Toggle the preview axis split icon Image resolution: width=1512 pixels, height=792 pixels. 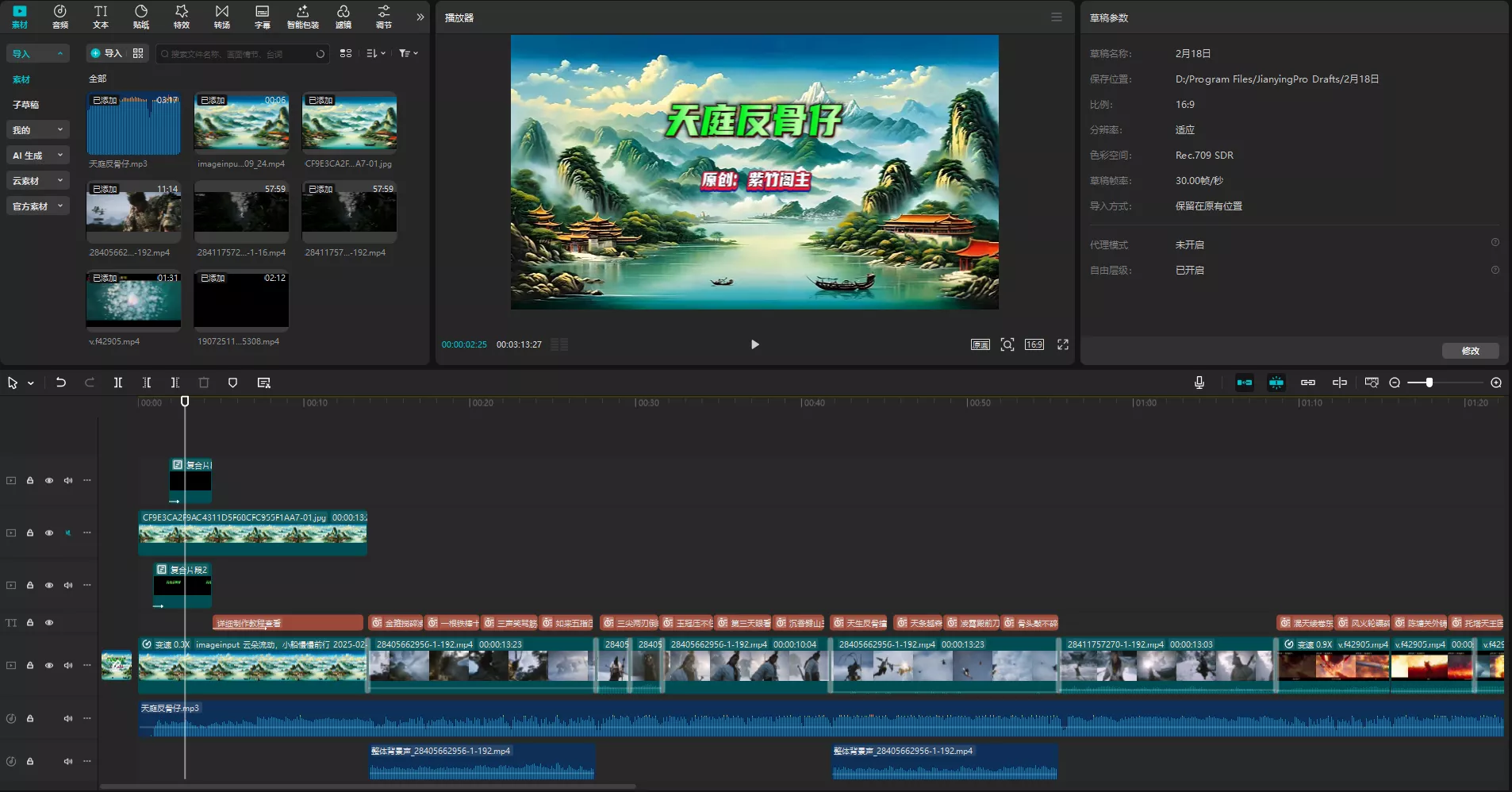(1340, 383)
